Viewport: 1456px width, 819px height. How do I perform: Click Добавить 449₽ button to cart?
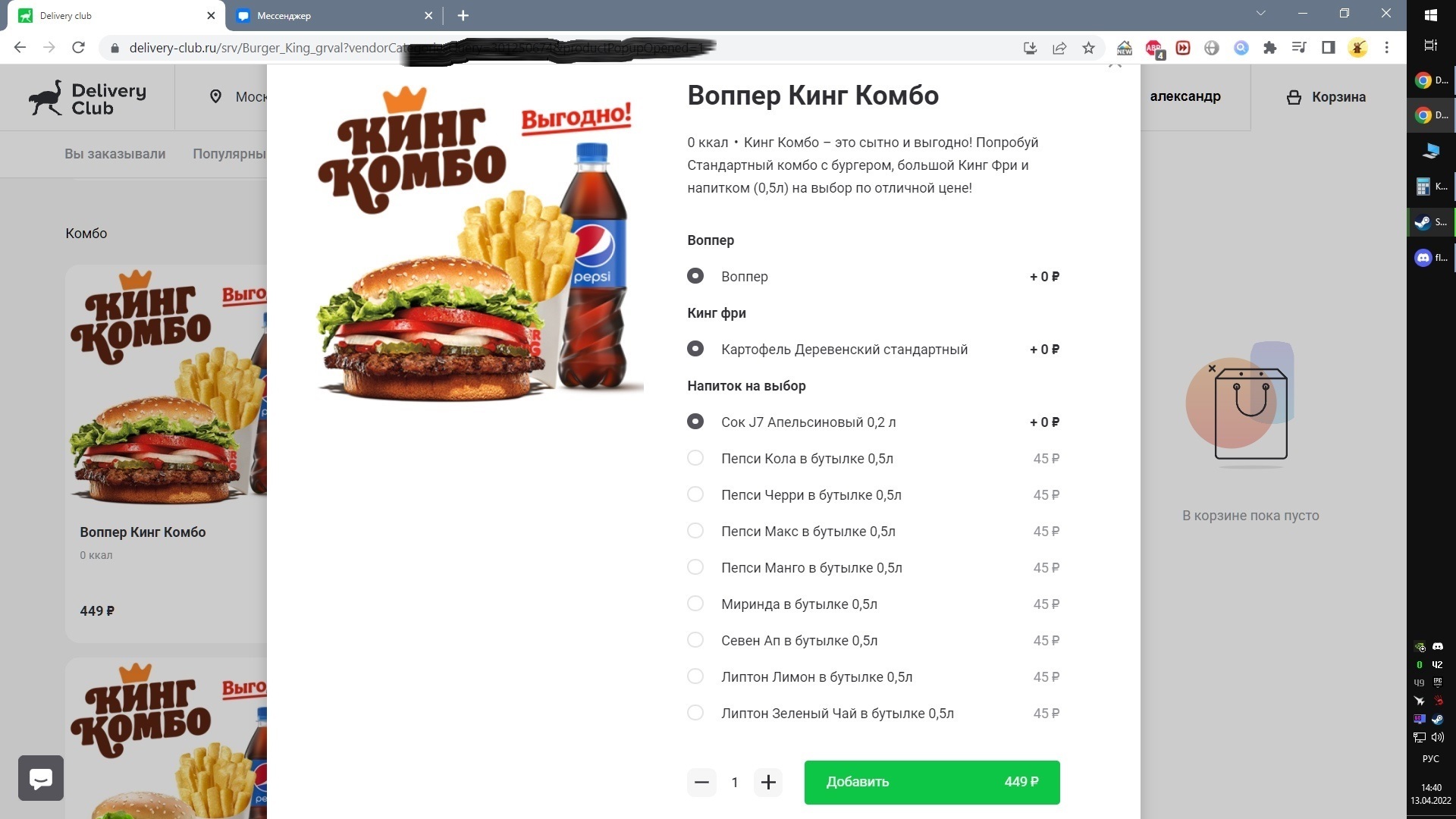click(931, 781)
